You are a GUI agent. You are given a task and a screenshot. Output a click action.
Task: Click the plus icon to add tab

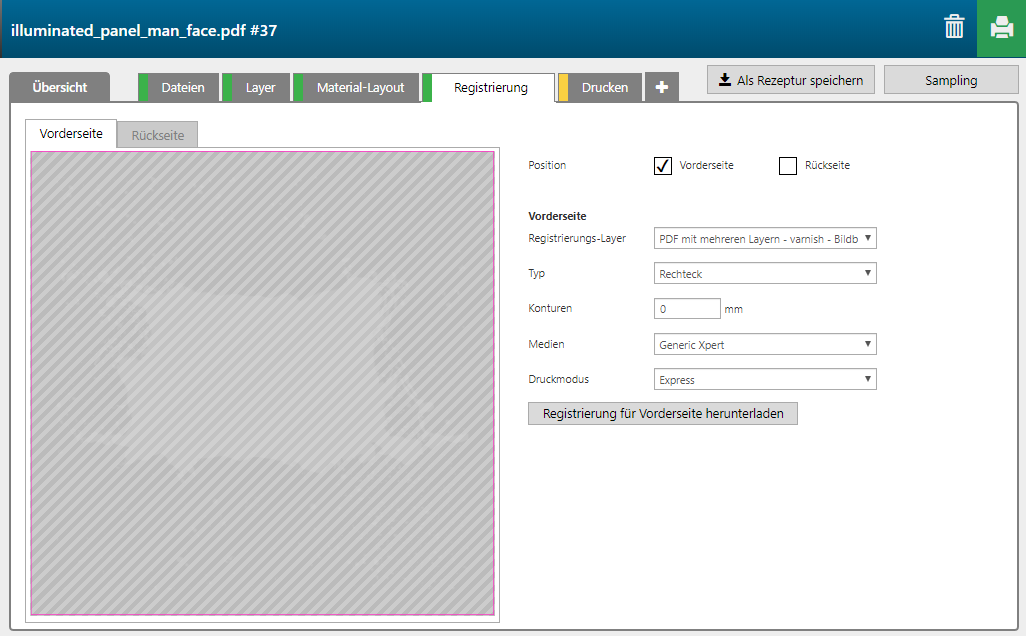pyautogui.click(x=661, y=87)
